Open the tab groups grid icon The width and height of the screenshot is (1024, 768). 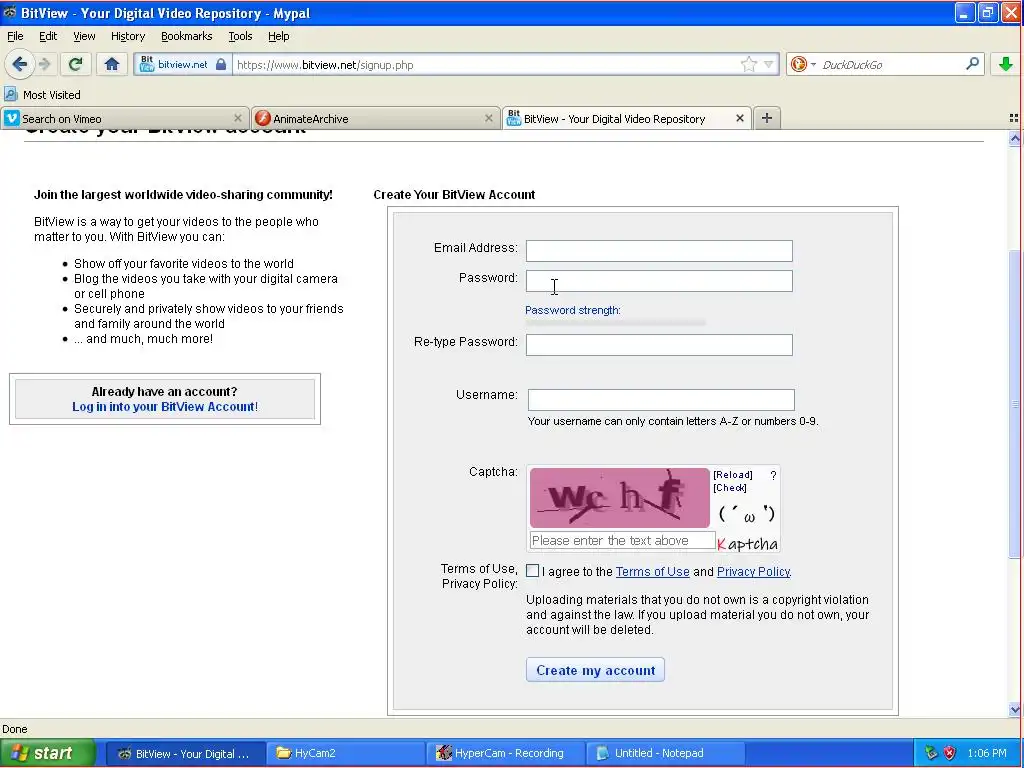1014,118
